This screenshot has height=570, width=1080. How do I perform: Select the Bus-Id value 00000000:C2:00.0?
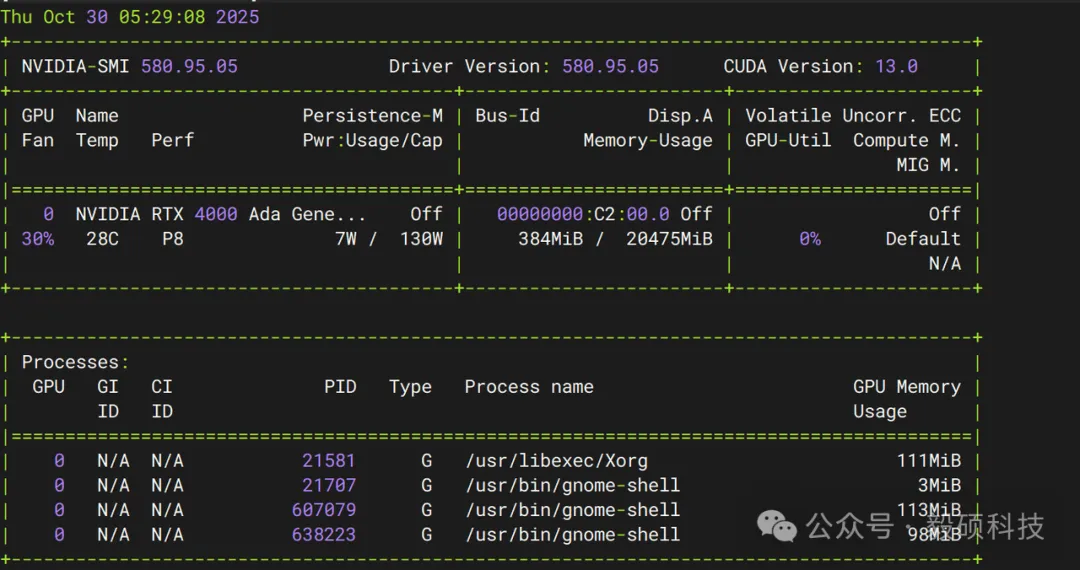click(583, 215)
